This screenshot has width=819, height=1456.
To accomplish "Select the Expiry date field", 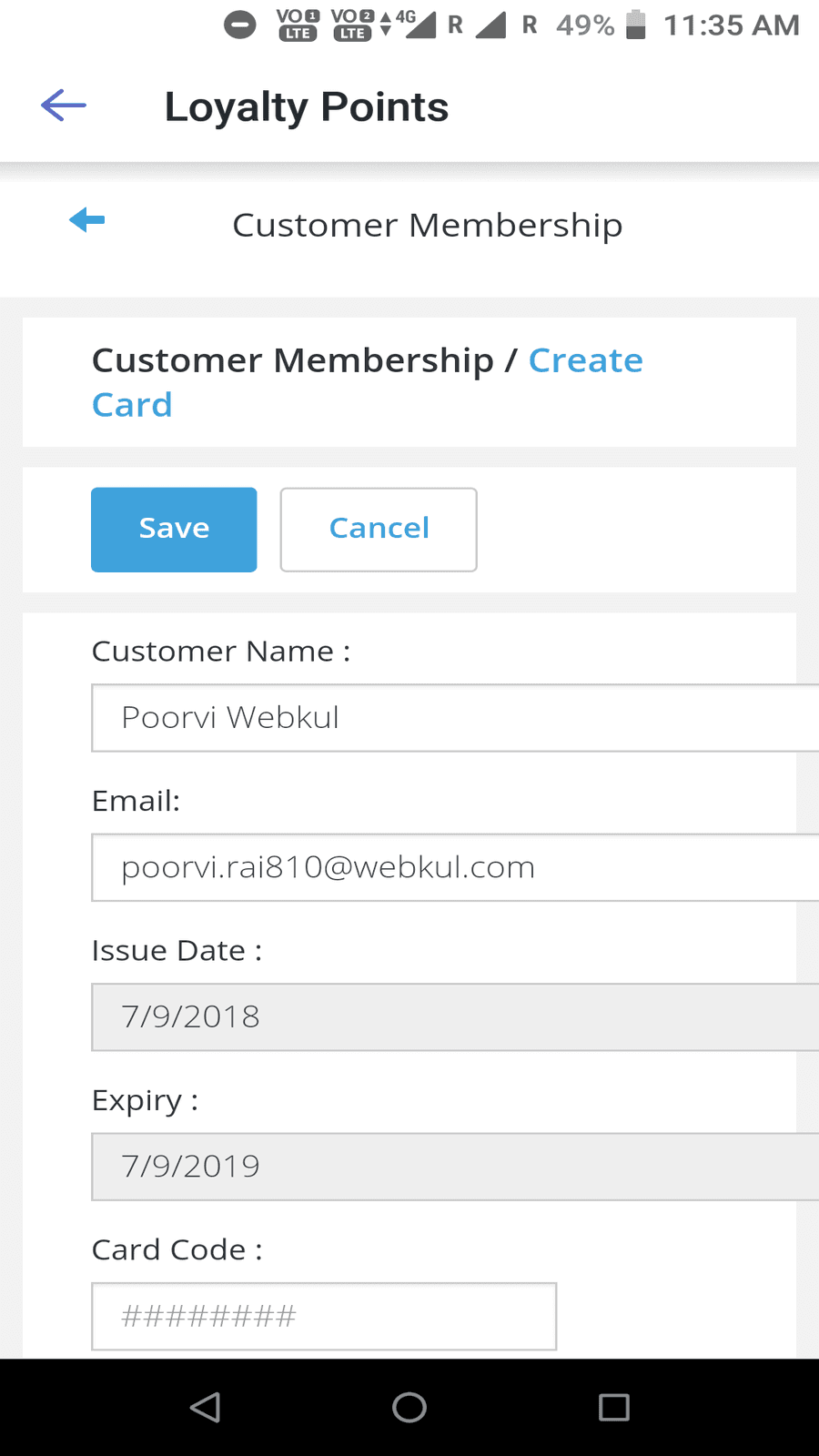I will pos(455,1167).
